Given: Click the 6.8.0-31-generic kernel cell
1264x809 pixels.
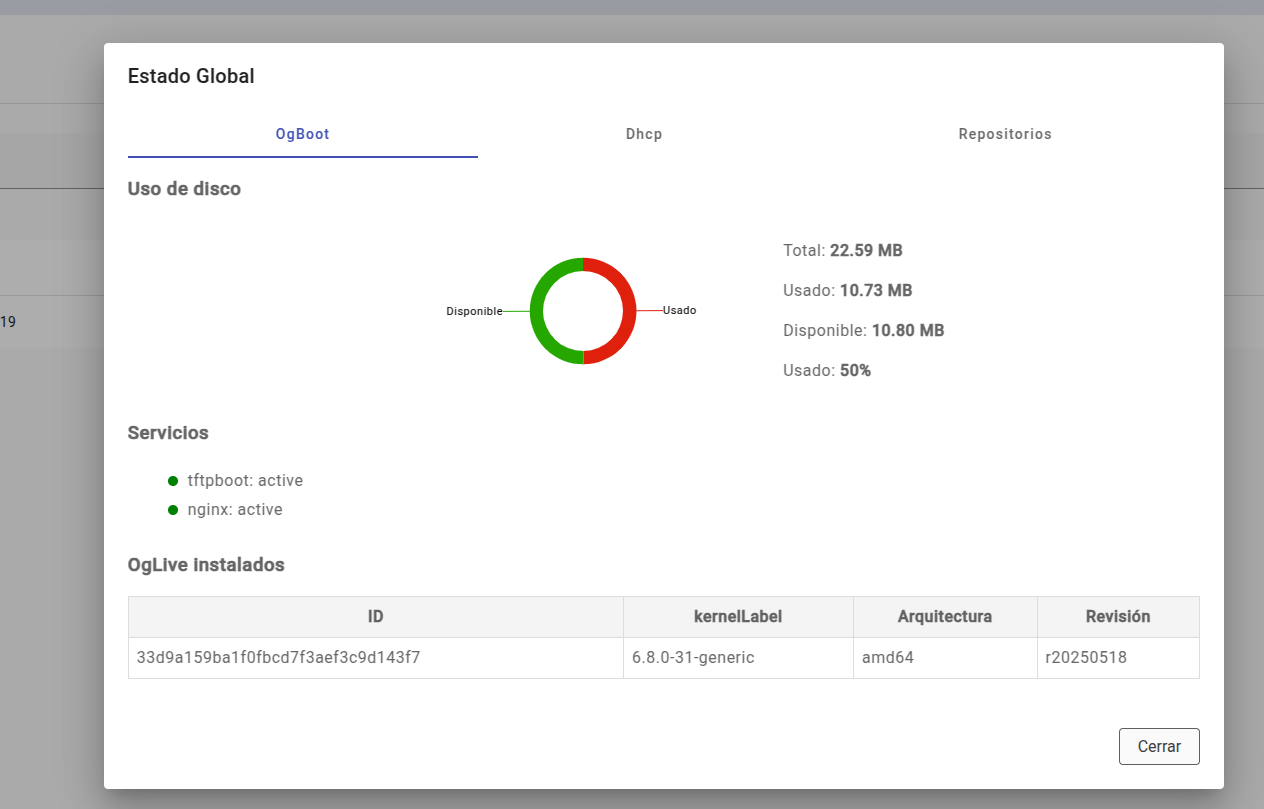Looking at the screenshot, I should [x=693, y=658].
